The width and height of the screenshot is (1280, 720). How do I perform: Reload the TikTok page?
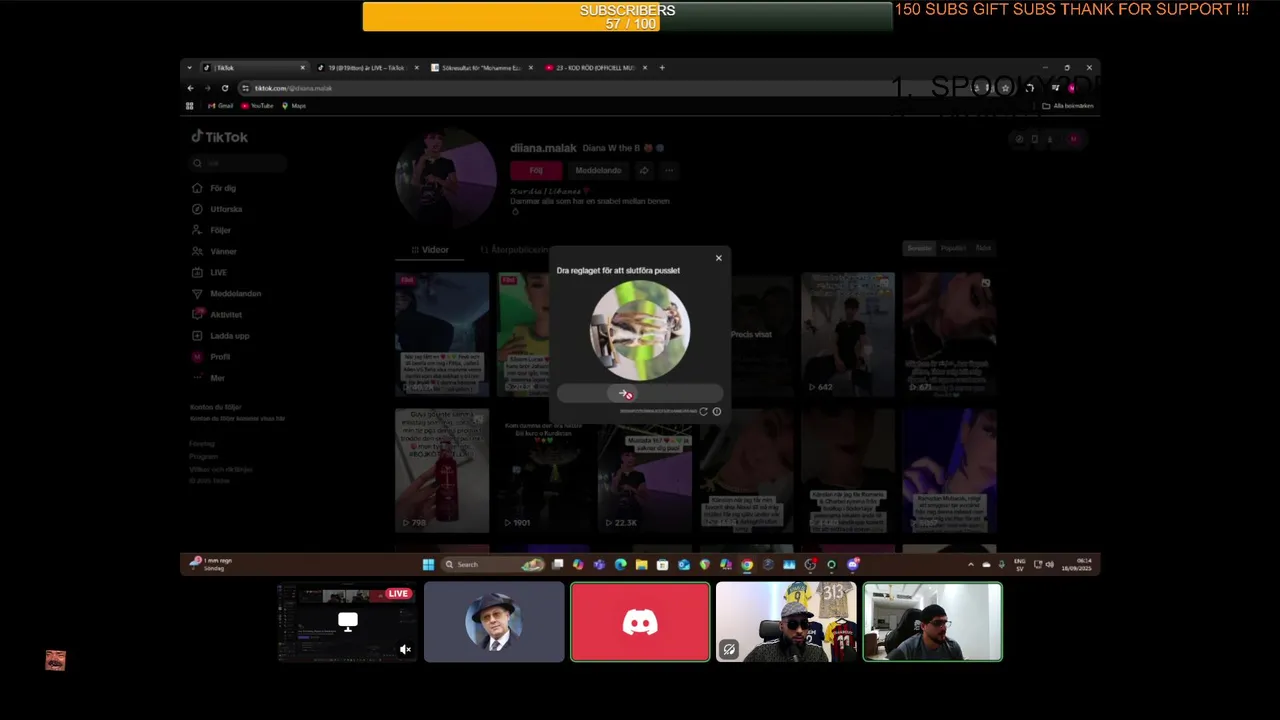[224, 88]
